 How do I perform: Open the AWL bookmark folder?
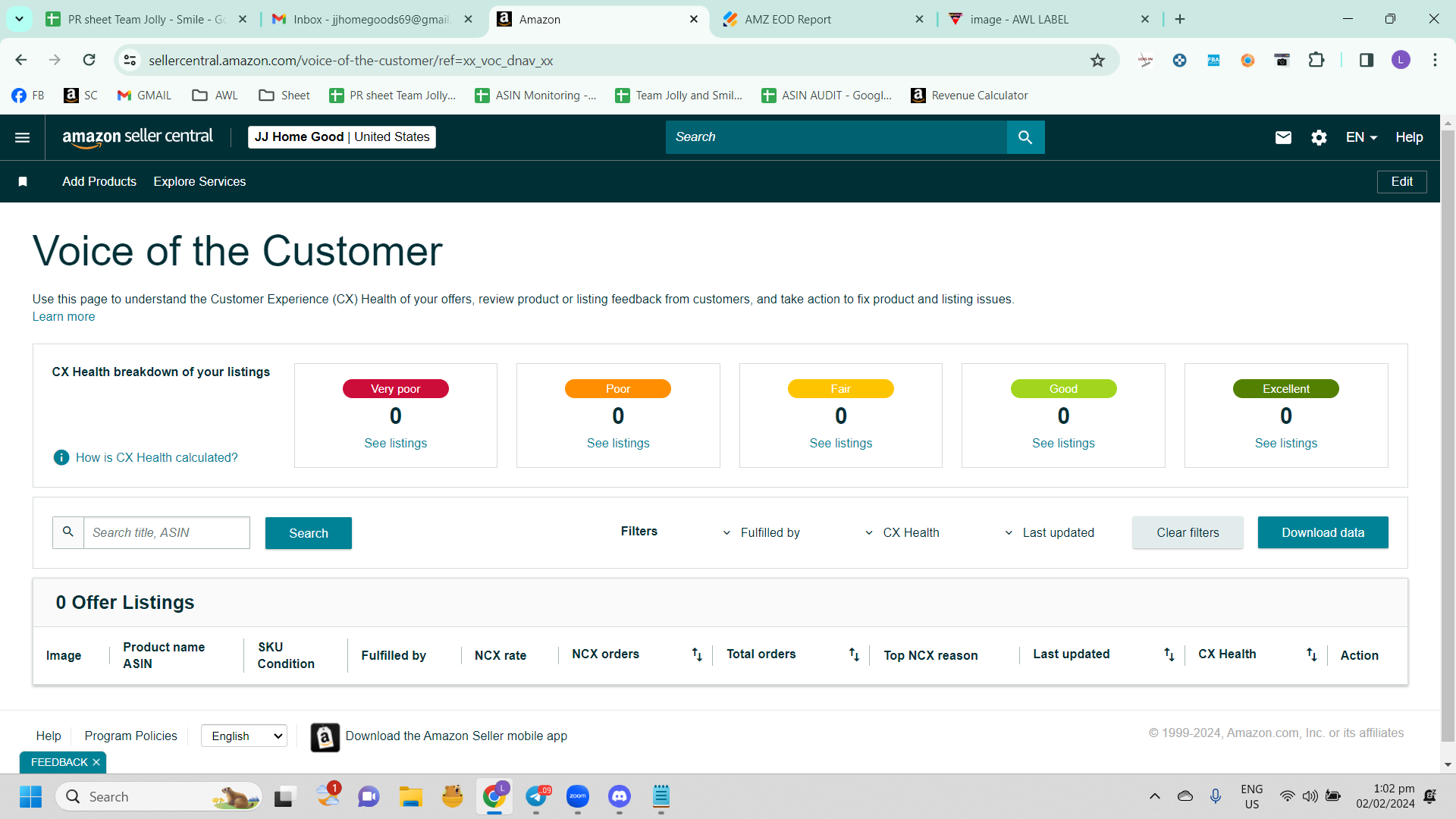click(x=215, y=96)
